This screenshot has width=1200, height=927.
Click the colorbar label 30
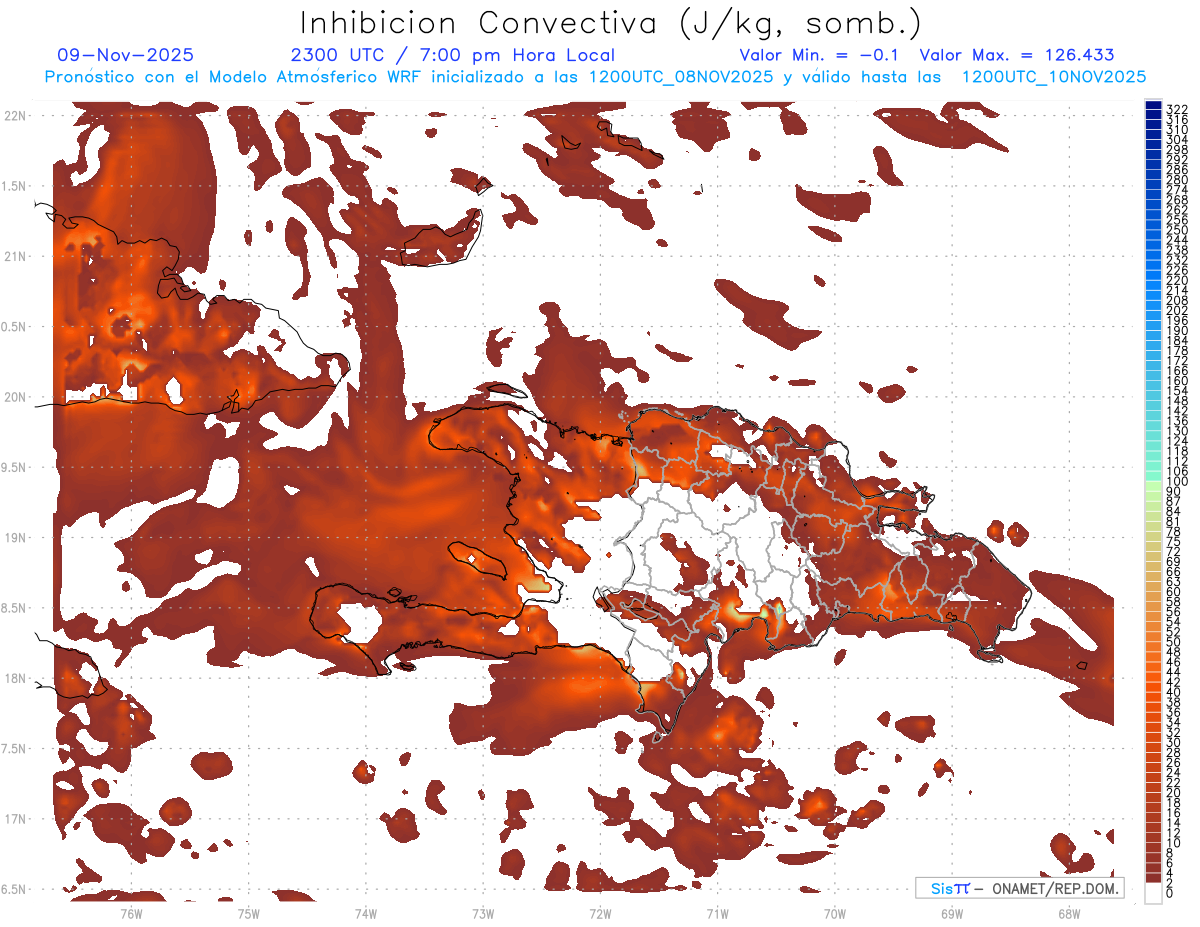[x=1174, y=741]
